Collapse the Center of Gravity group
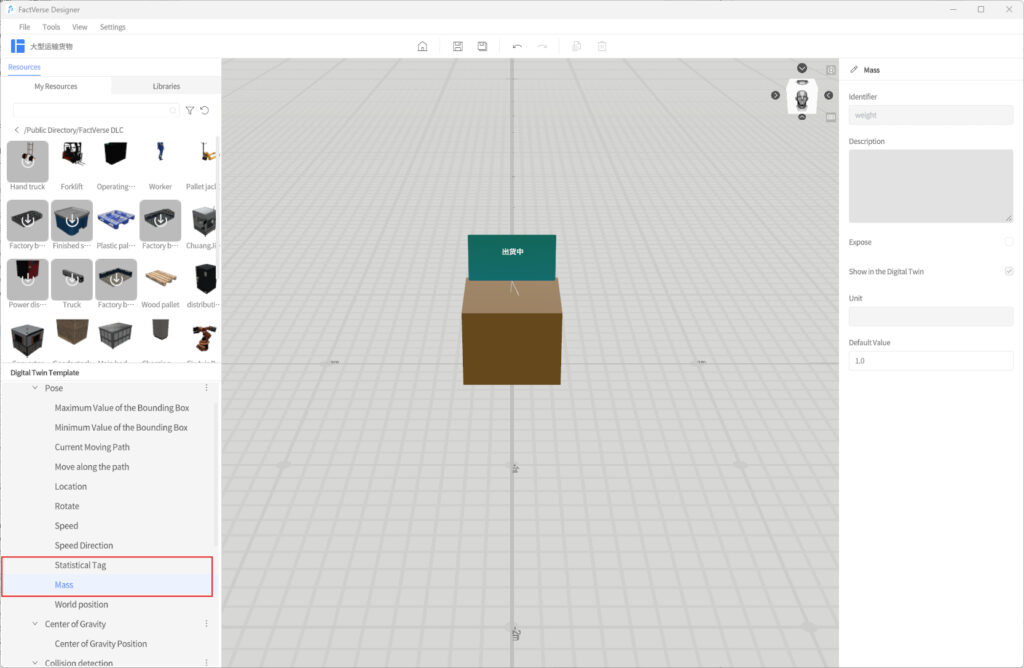 (x=35, y=624)
